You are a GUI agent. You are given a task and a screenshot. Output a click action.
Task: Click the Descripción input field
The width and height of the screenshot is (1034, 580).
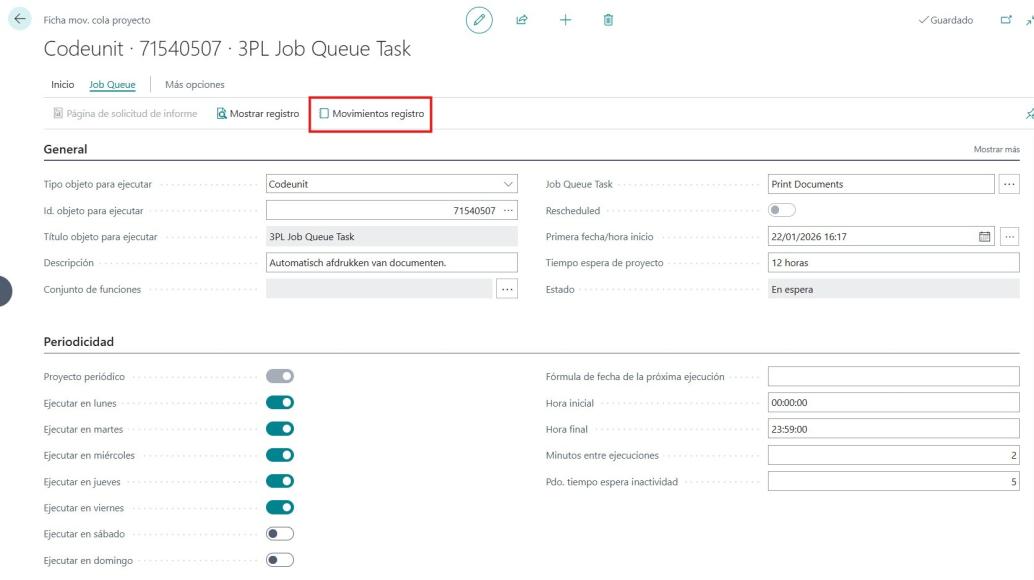(x=391, y=262)
